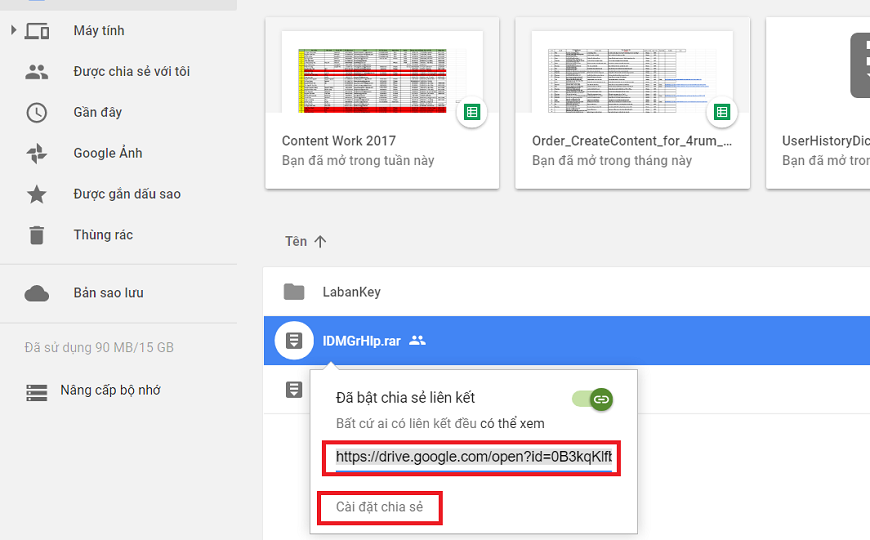Screen dimensions: 870x540
Task: Select the LabanKey folder row
Action: tap(566, 292)
